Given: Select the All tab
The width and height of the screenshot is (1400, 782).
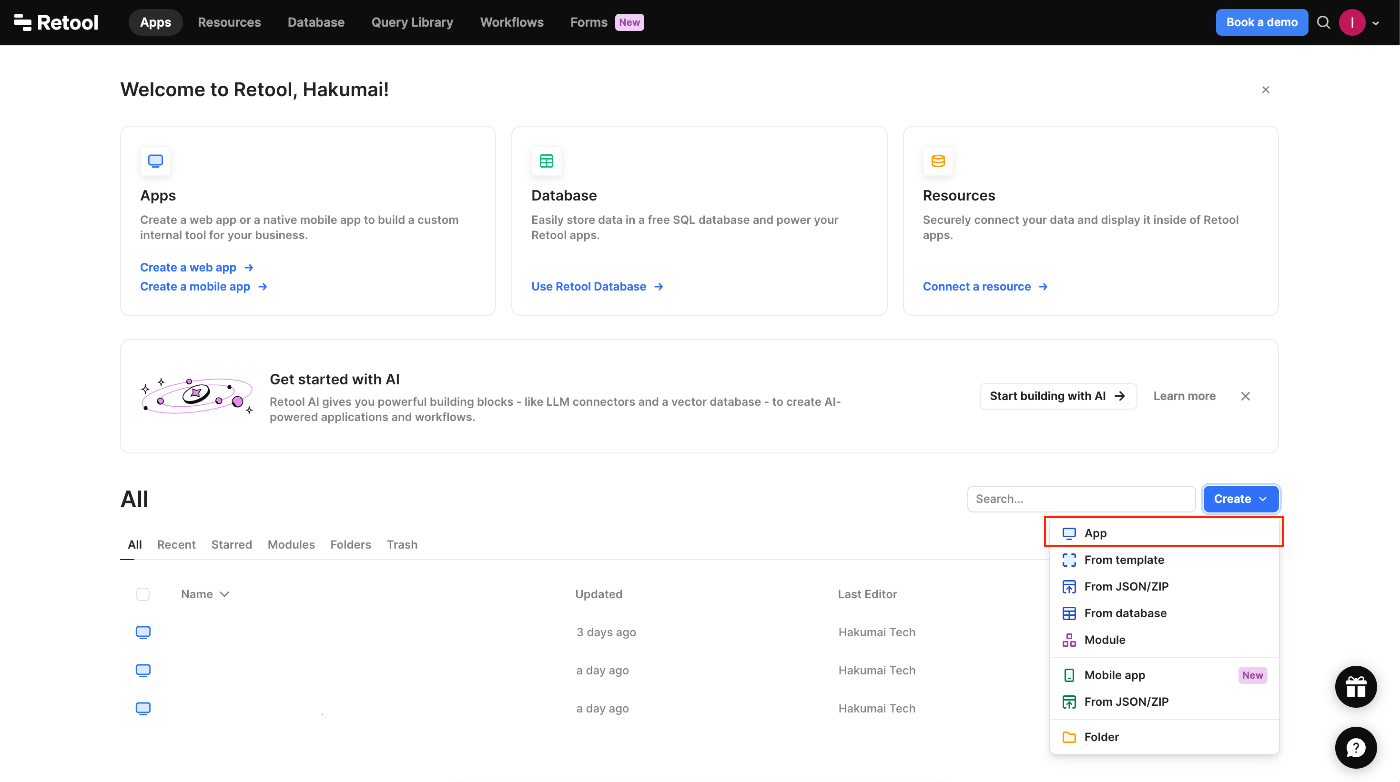Looking at the screenshot, I should 135,545.
